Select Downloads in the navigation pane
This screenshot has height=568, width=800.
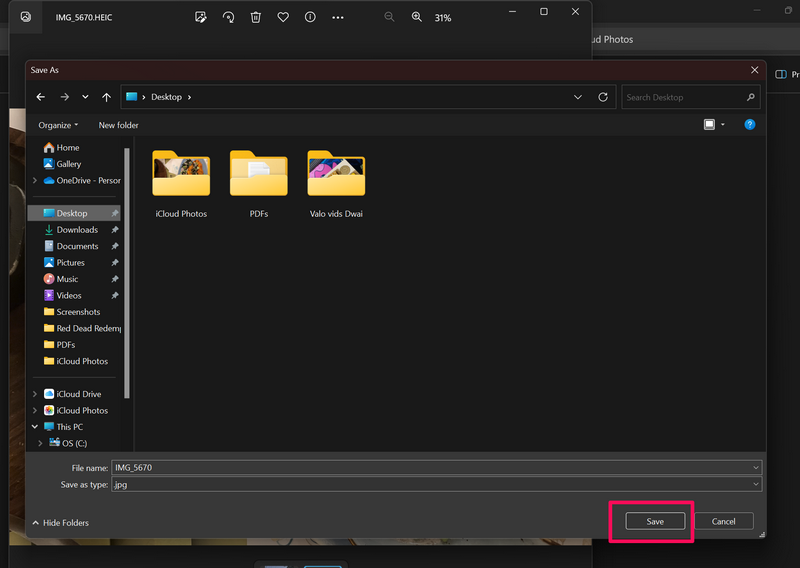(77, 230)
